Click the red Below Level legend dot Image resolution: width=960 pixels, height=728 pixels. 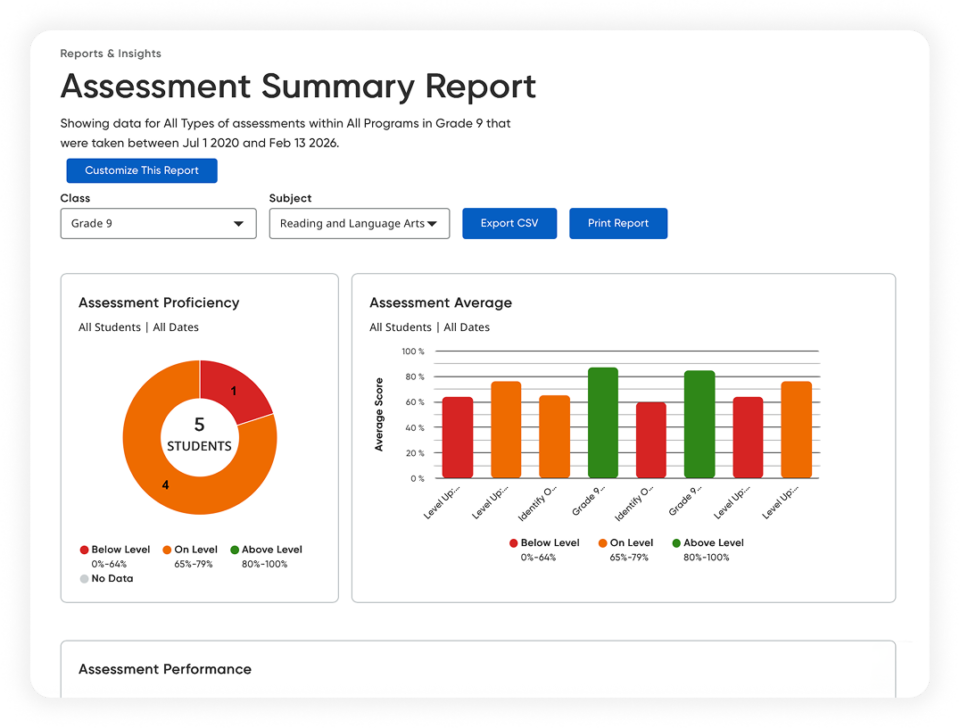click(x=84, y=549)
